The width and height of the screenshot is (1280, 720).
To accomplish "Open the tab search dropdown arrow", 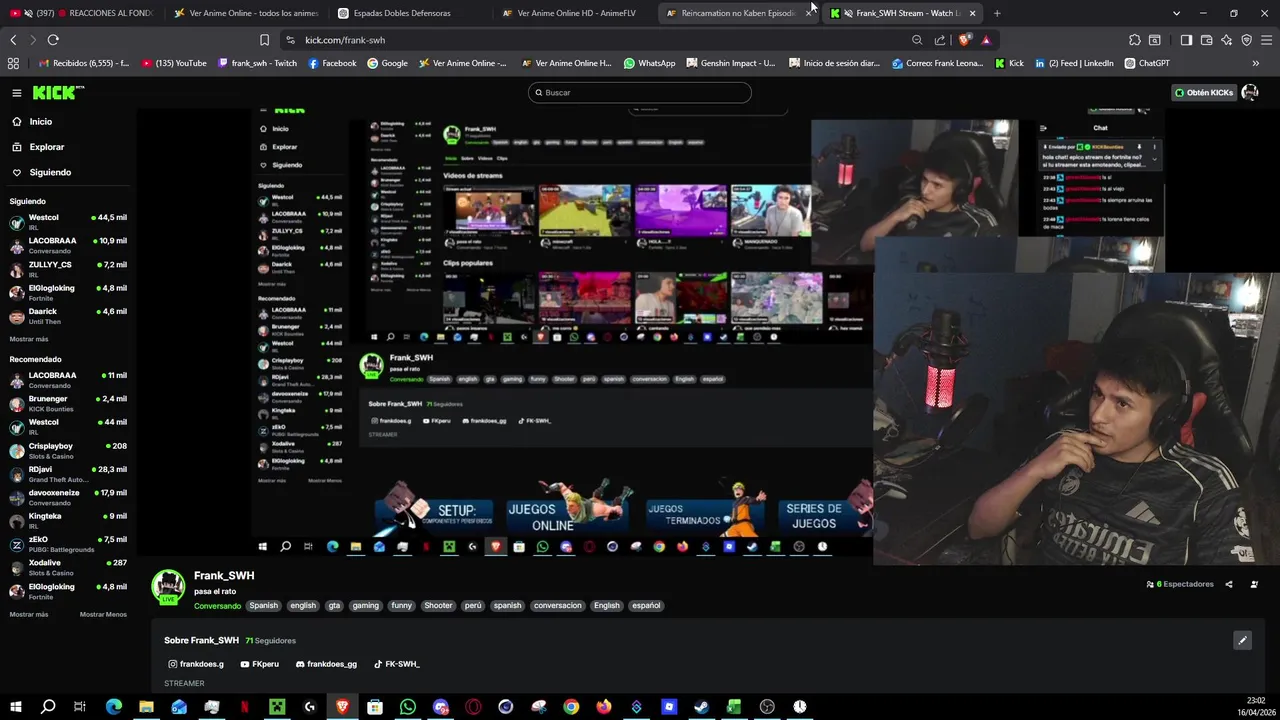I will tap(1176, 13).
